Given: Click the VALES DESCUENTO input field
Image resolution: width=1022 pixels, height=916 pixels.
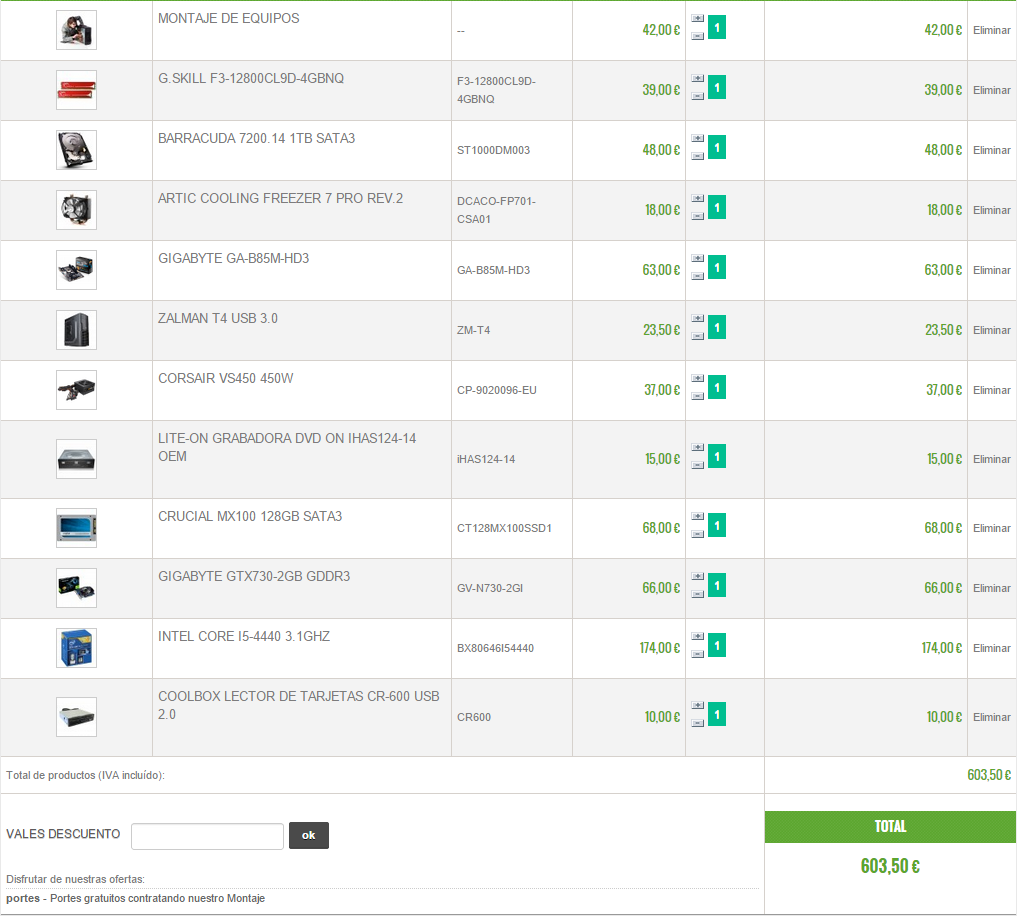Looking at the screenshot, I should pyautogui.click(x=207, y=836).
